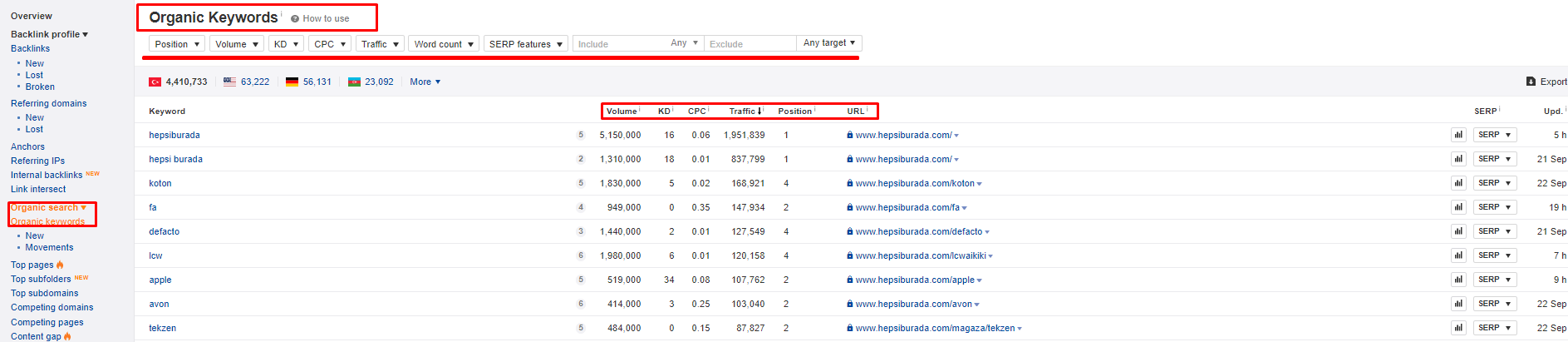This screenshot has width=1568, height=342.
Task: Open the Position filter dropdown
Action: (177, 44)
